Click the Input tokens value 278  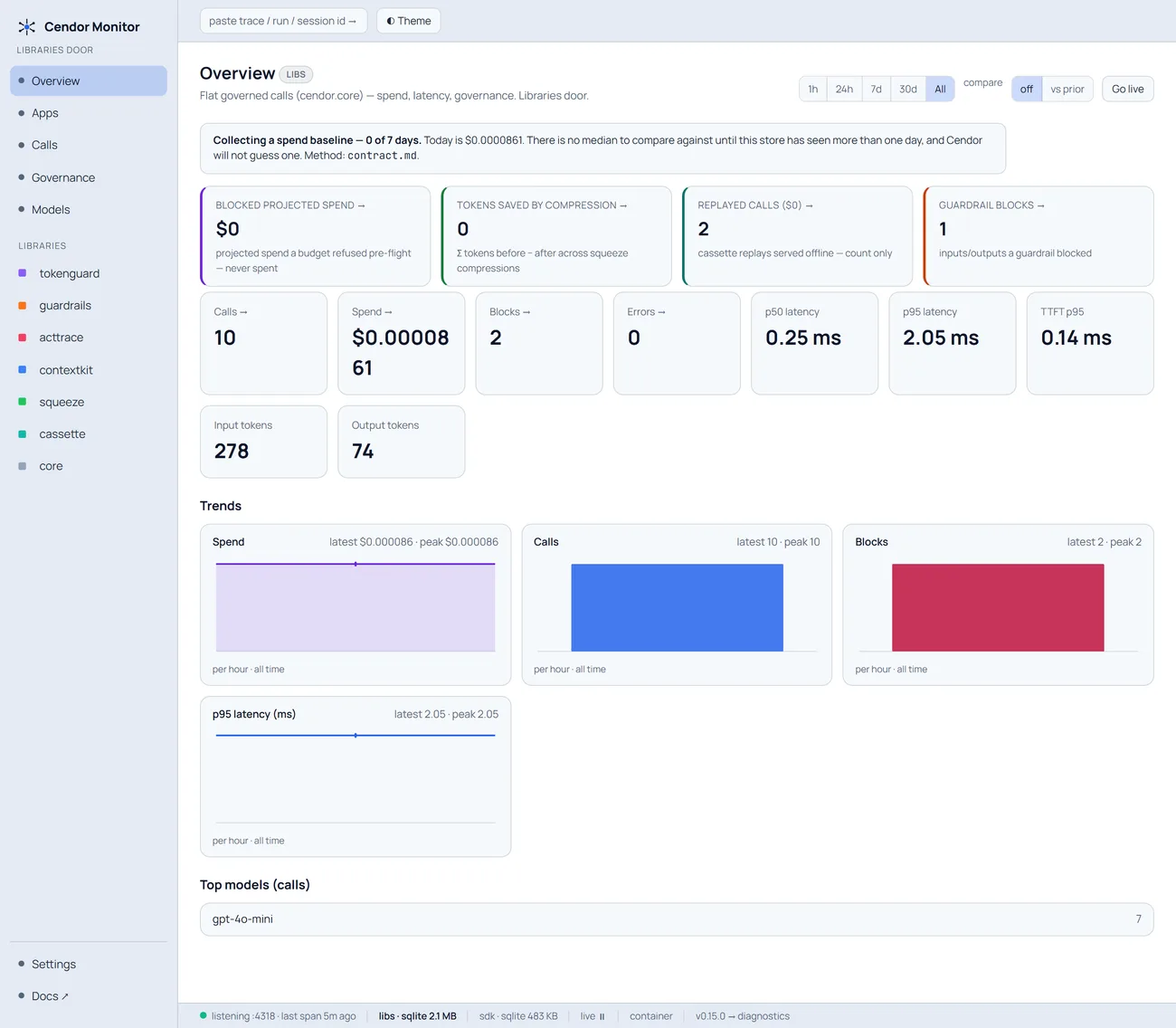[232, 451]
